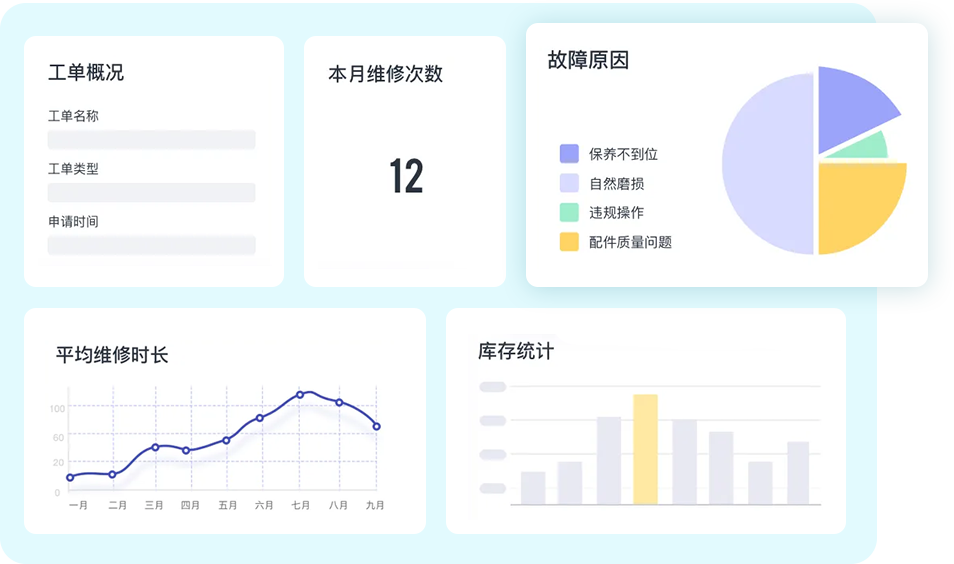
Task: Click the 保养不到位 legend label
Action: pos(623,154)
